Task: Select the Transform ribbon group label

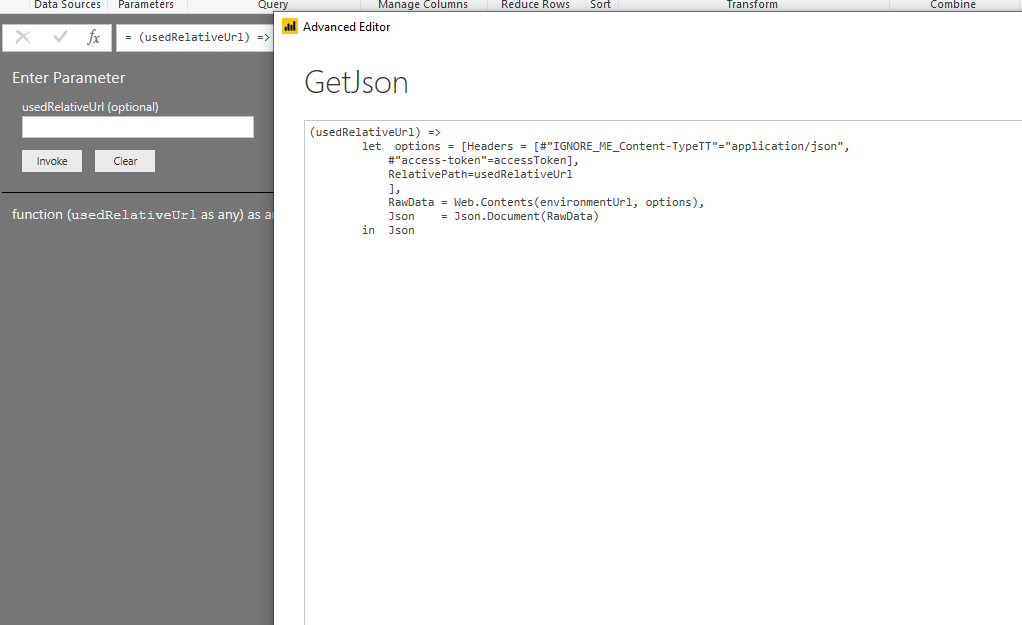Action: point(752,5)
